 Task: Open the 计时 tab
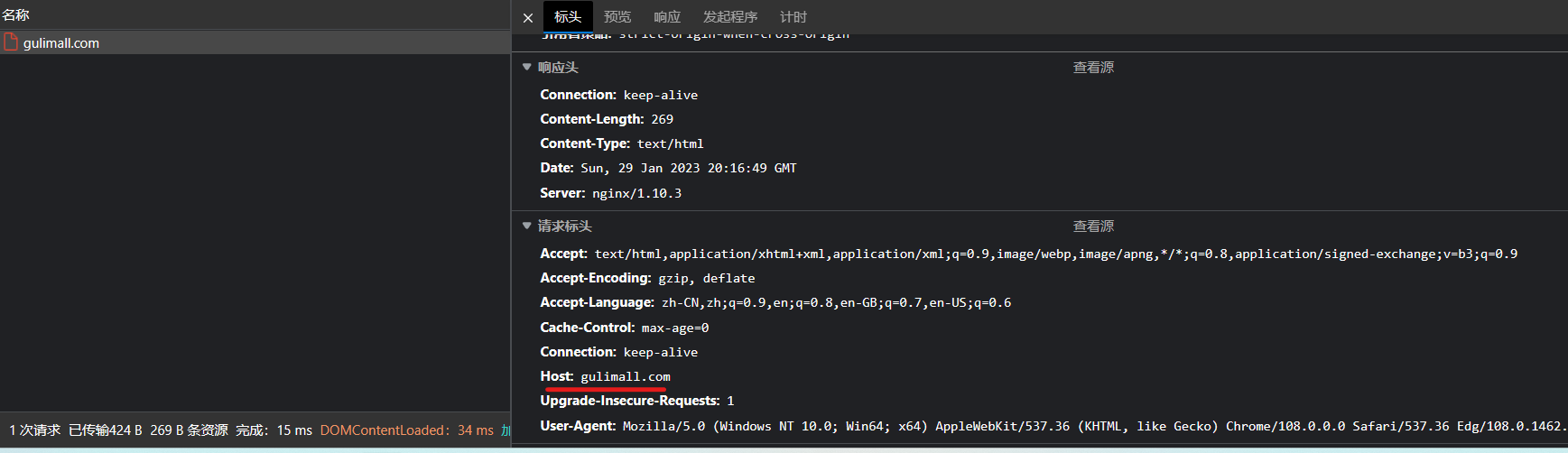click(x=793, y=17)
